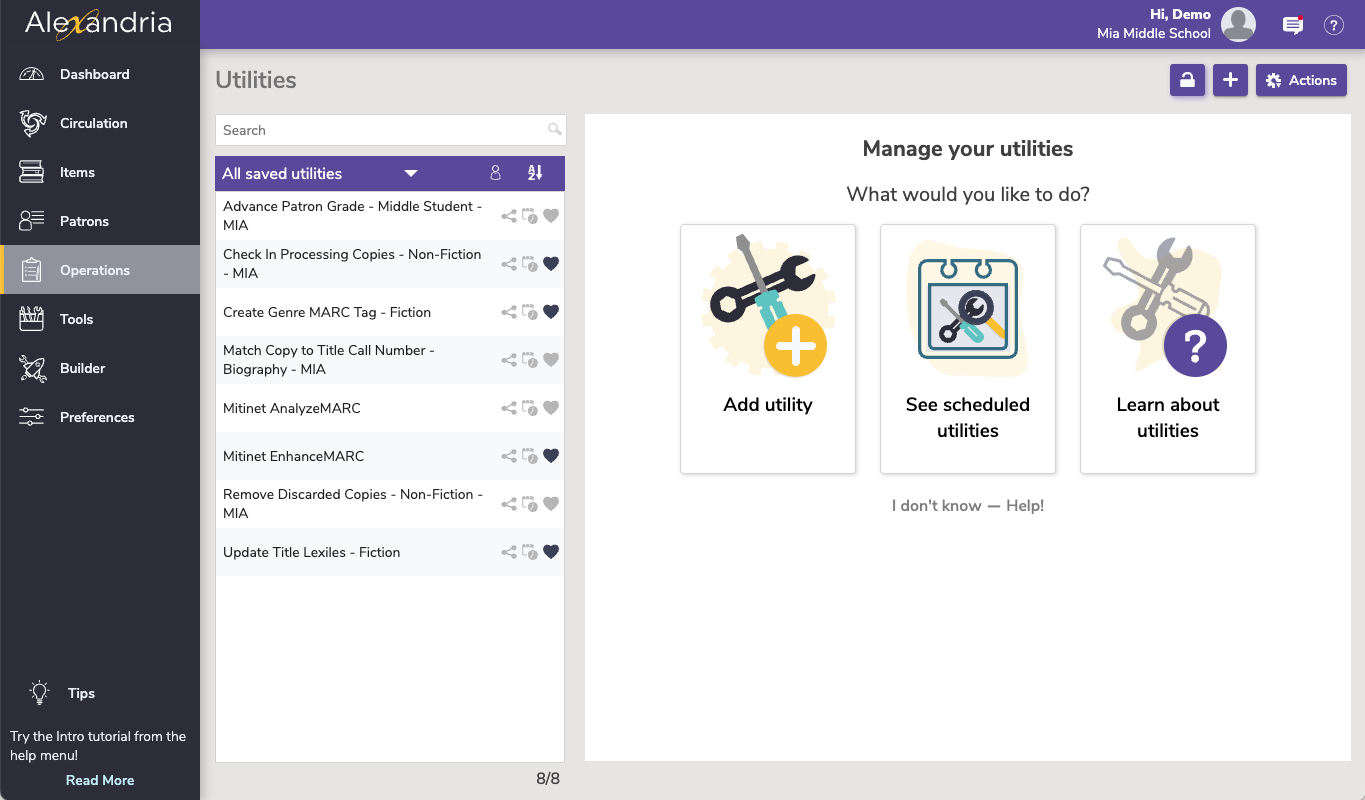Open the Items module
This screenshot has width=1365, height=800.
click(x=75, y=172)
